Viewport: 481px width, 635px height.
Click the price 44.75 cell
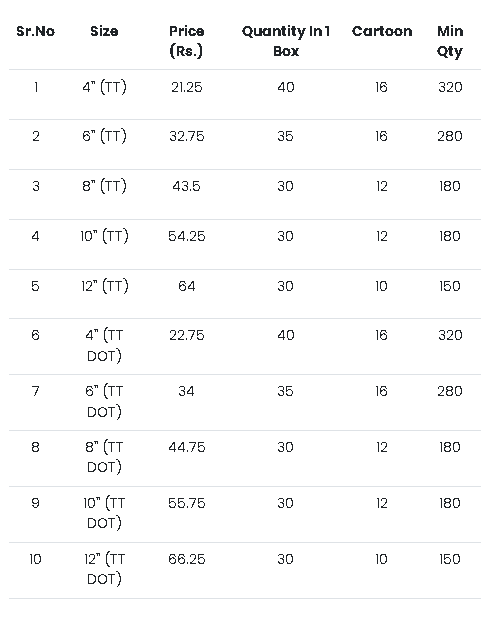(186, 447)
